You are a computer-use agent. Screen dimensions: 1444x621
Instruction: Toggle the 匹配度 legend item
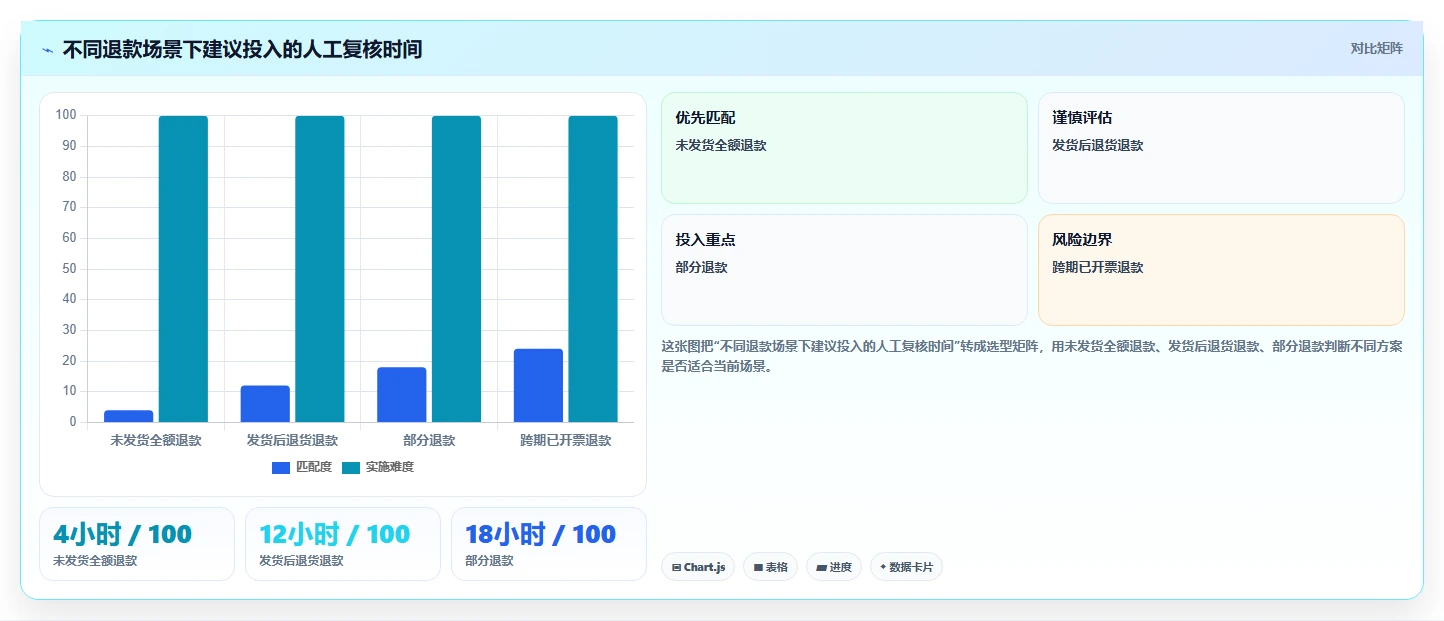(x=302, y=467)
